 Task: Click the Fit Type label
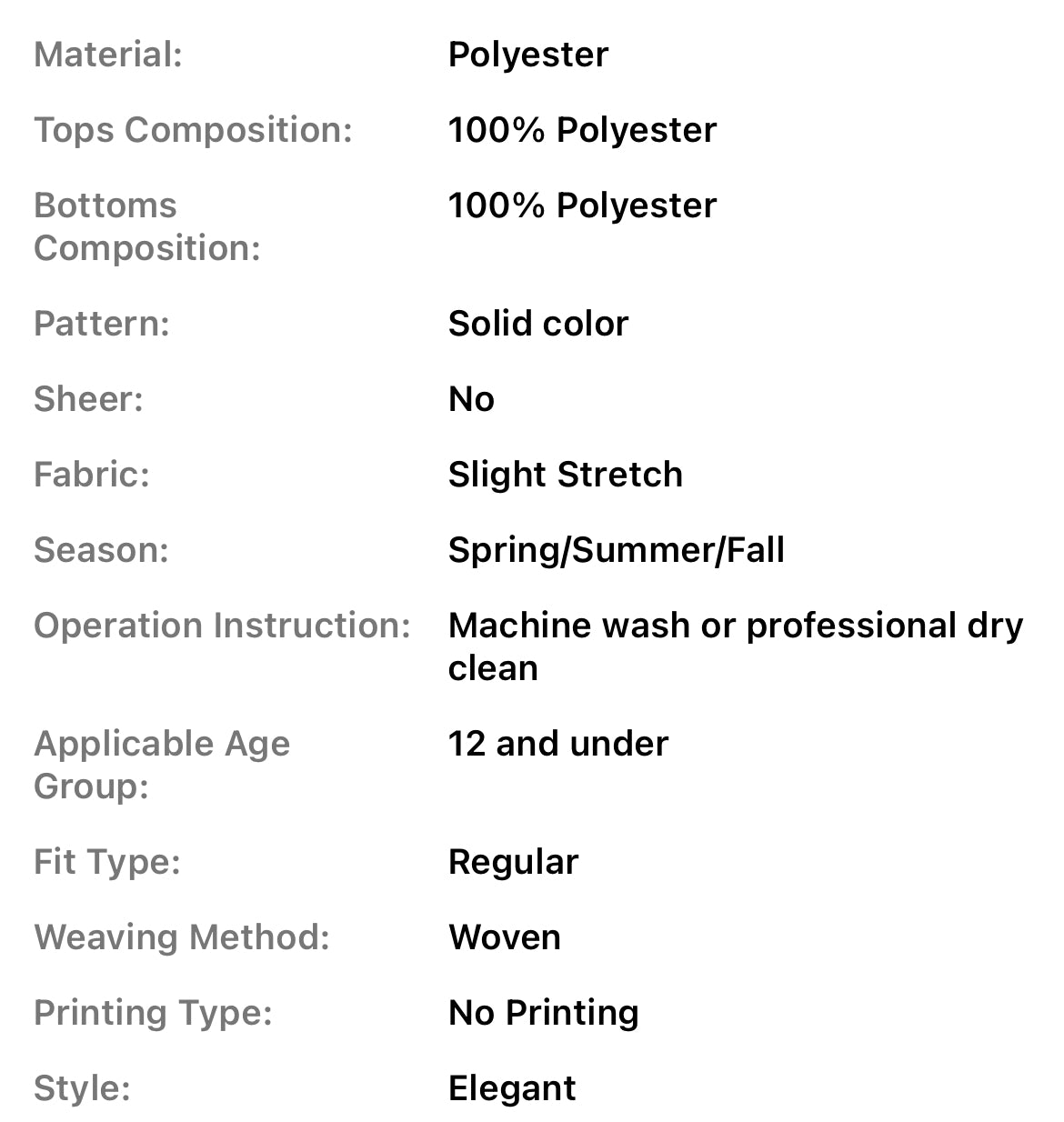point(107,862)
